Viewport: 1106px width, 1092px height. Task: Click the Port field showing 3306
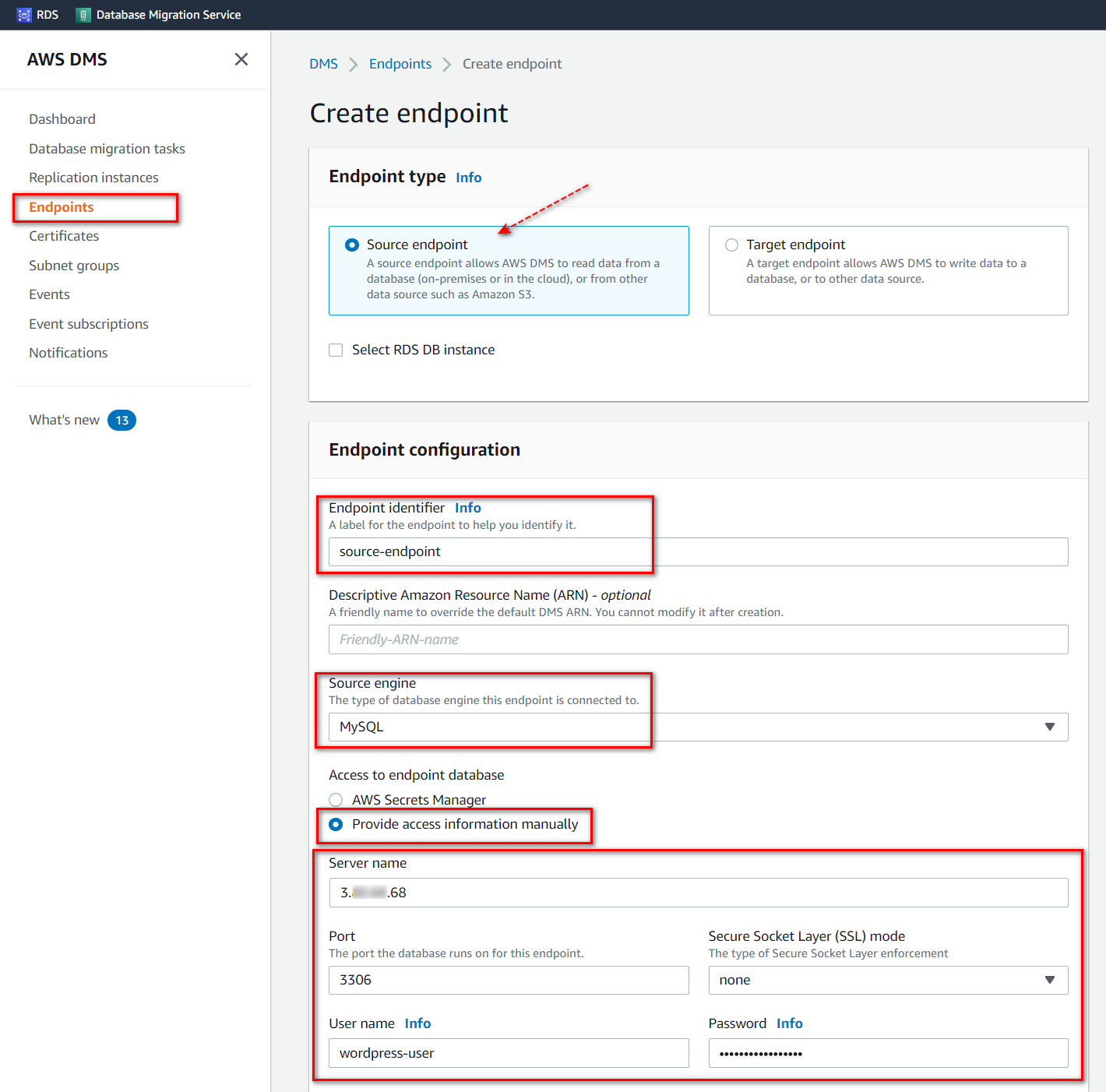click(509, 980)
